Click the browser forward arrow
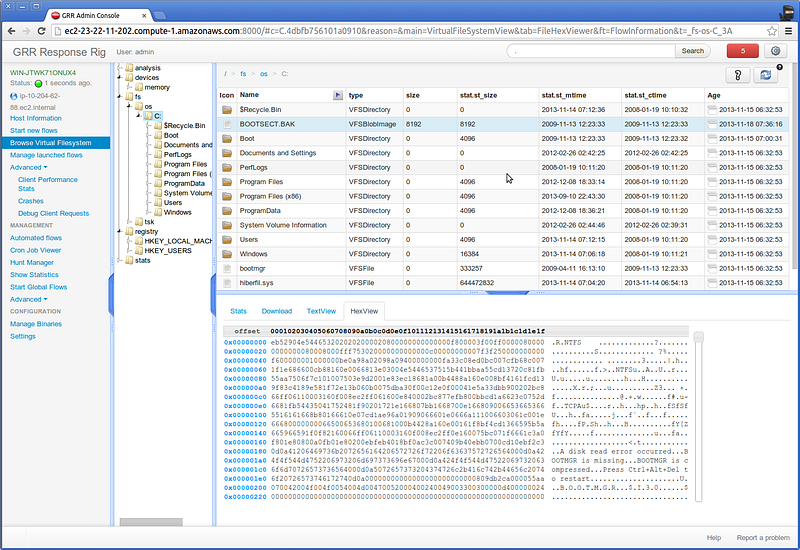This screenshot has width=800, height=550. tap(27, 31)
